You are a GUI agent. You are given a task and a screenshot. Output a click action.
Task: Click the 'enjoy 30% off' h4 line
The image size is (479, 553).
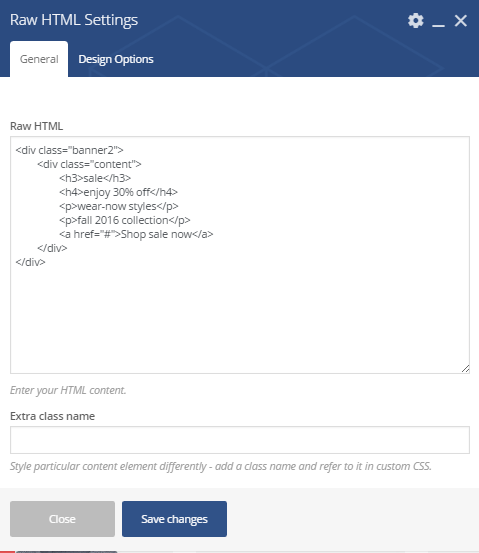point(118,192)
